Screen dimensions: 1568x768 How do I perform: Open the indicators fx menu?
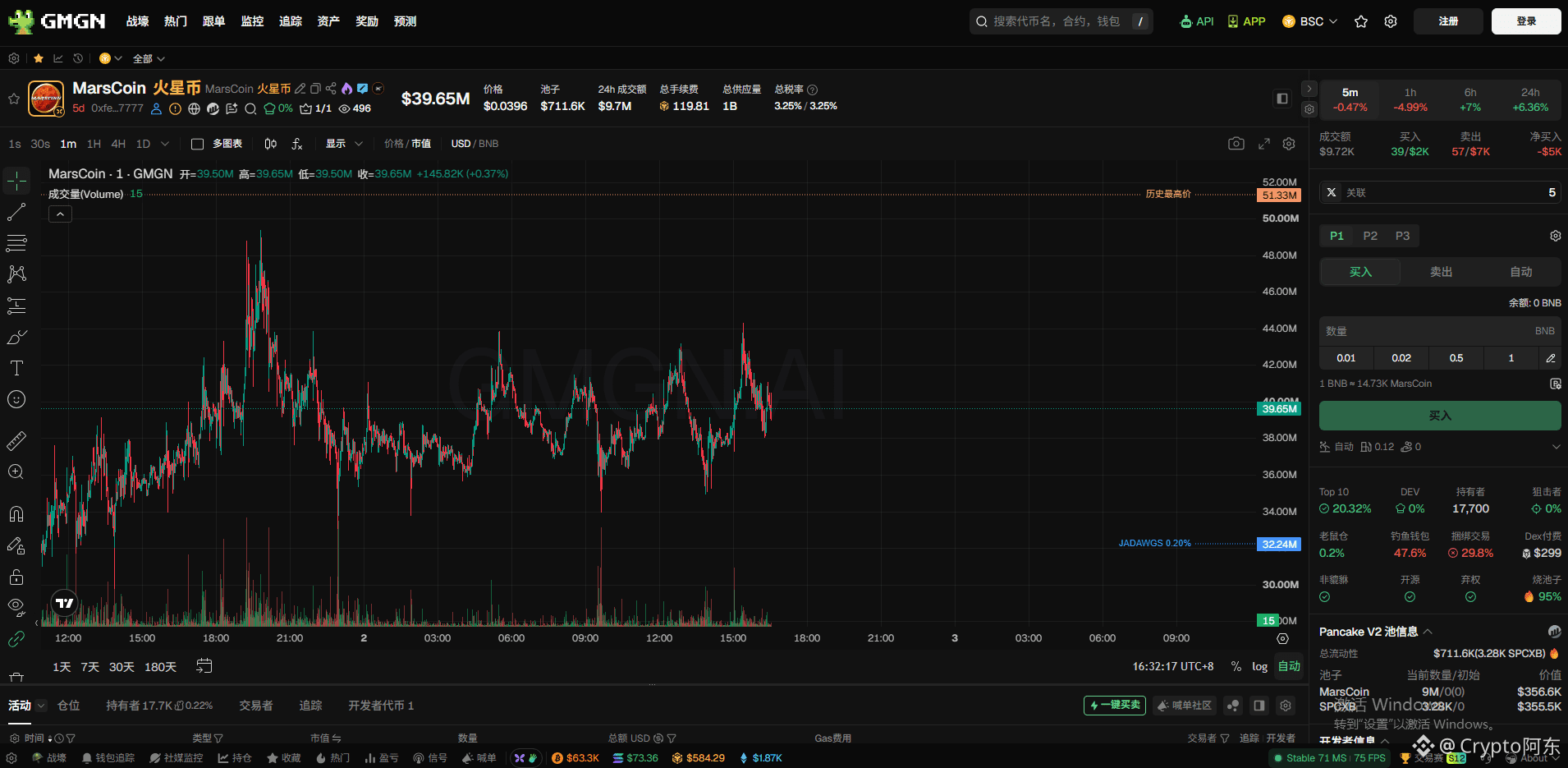(297, 144)
